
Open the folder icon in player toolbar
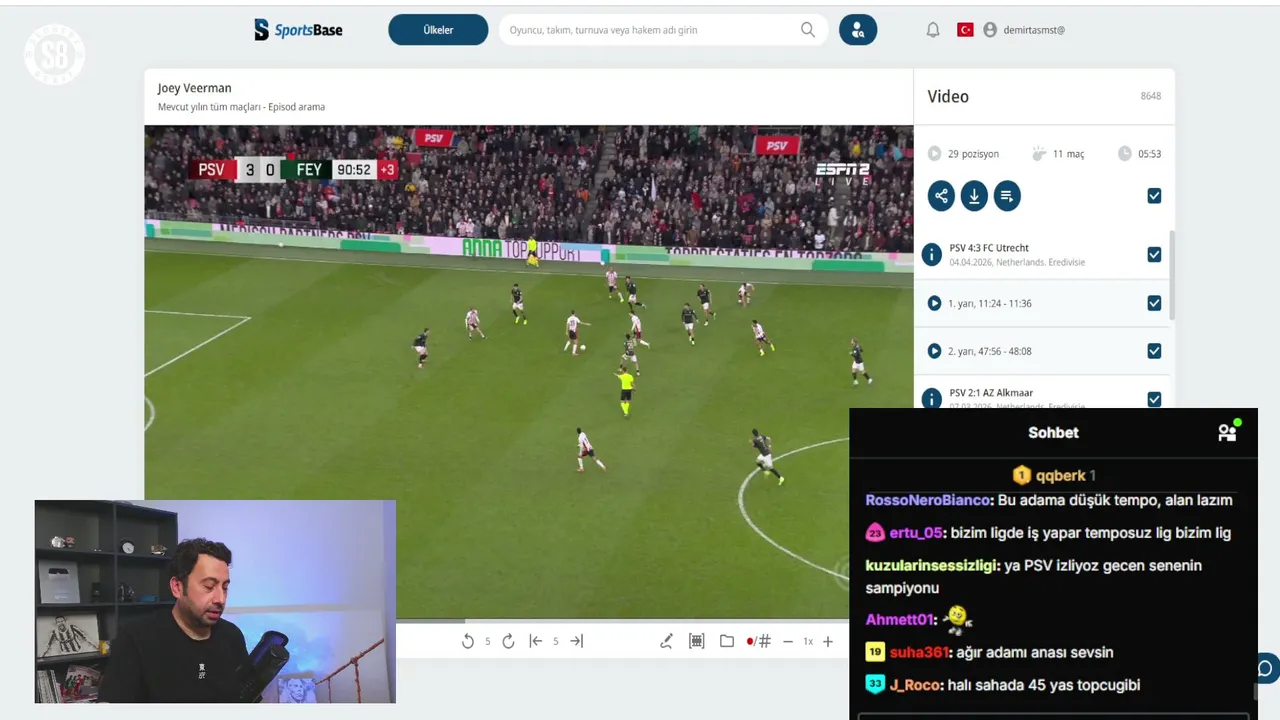[727, 641]
